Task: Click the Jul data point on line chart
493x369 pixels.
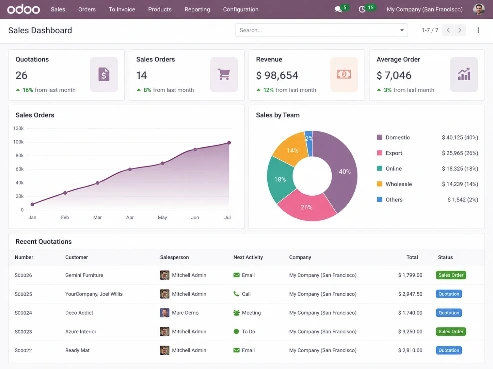Action: pos(229,143)
